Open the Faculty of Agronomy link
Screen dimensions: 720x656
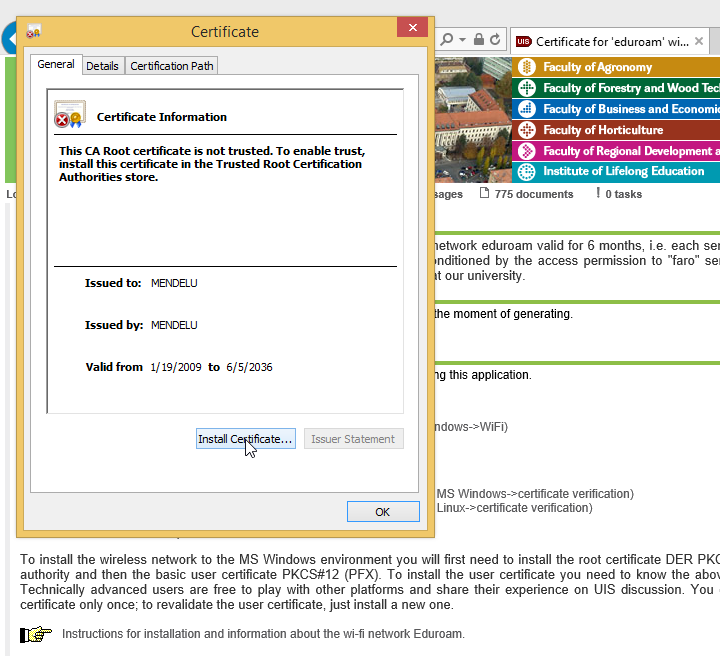[597, 67]
